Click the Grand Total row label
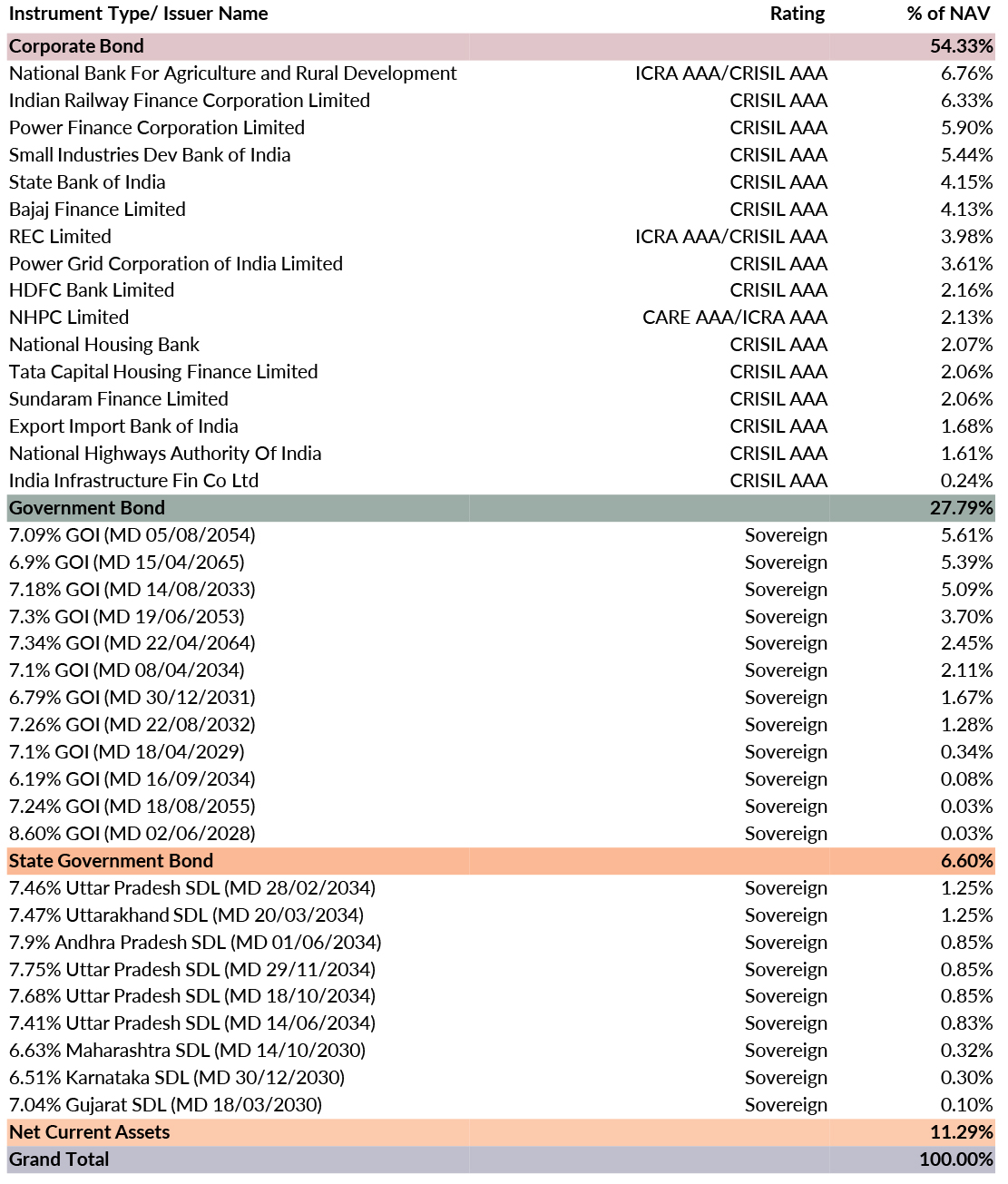This screenshot has width=1008, height=1184. click(x=59, y=1160)
